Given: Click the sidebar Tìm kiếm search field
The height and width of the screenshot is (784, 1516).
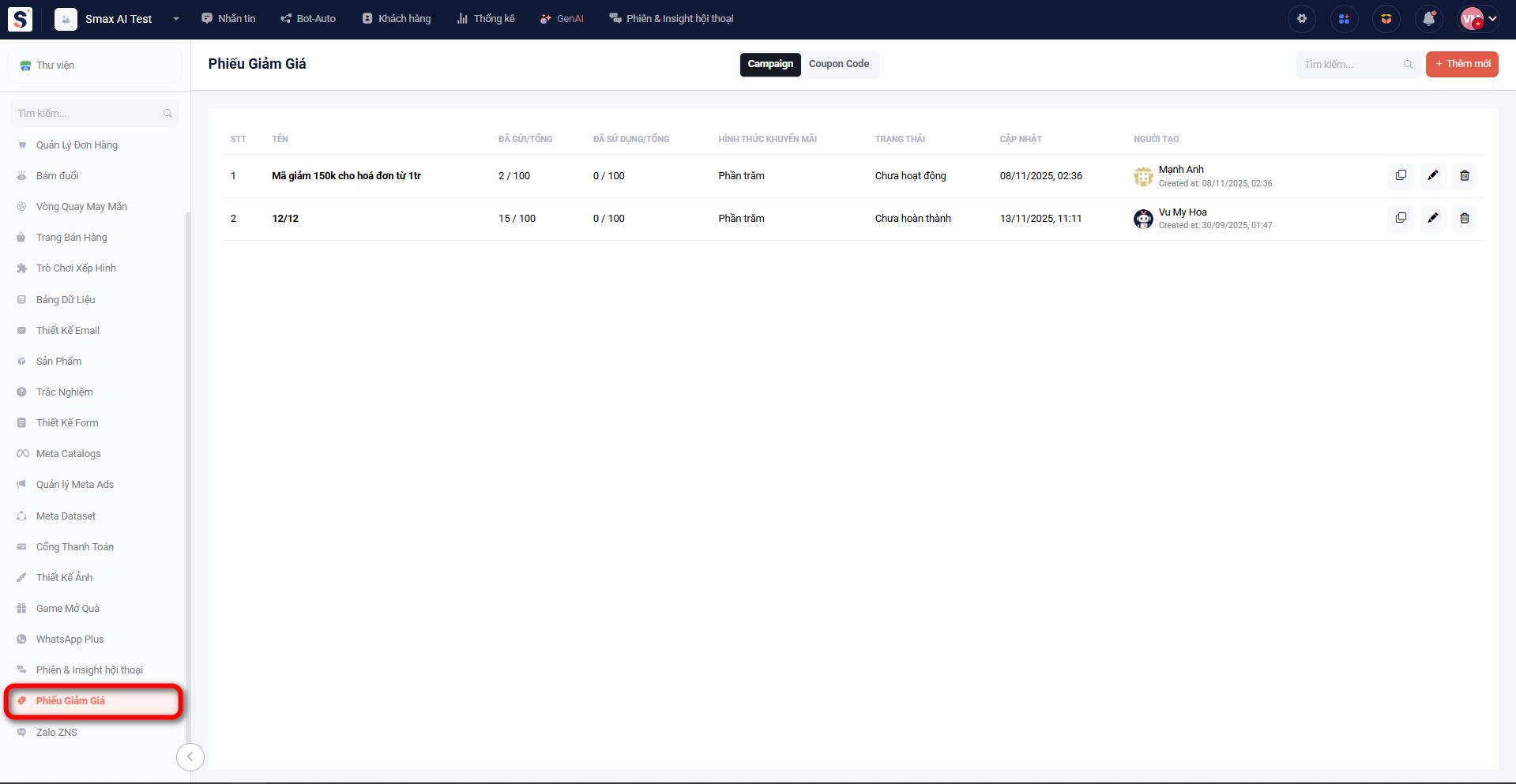Looking at the screenshot, I should pos(88,114).
